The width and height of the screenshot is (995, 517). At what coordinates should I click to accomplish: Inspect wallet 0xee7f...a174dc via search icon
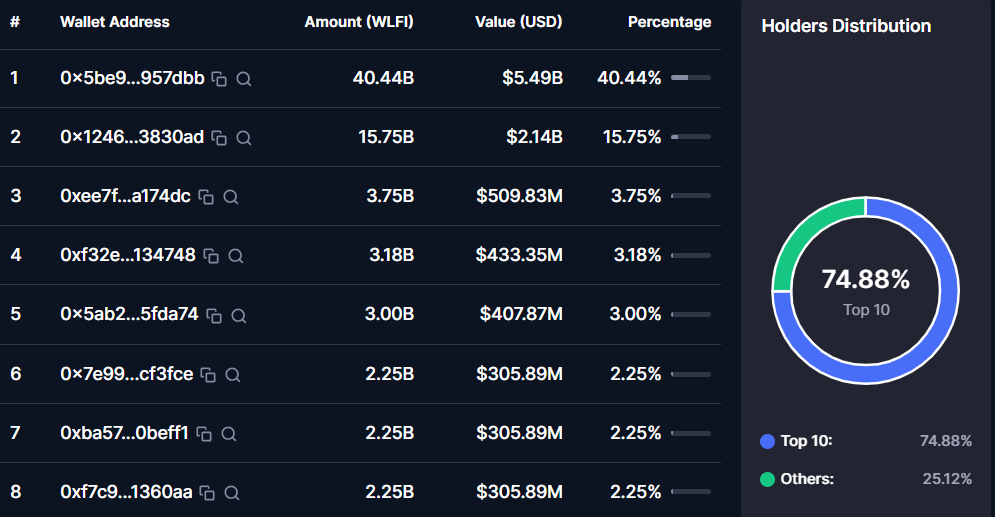pos(230,197)
